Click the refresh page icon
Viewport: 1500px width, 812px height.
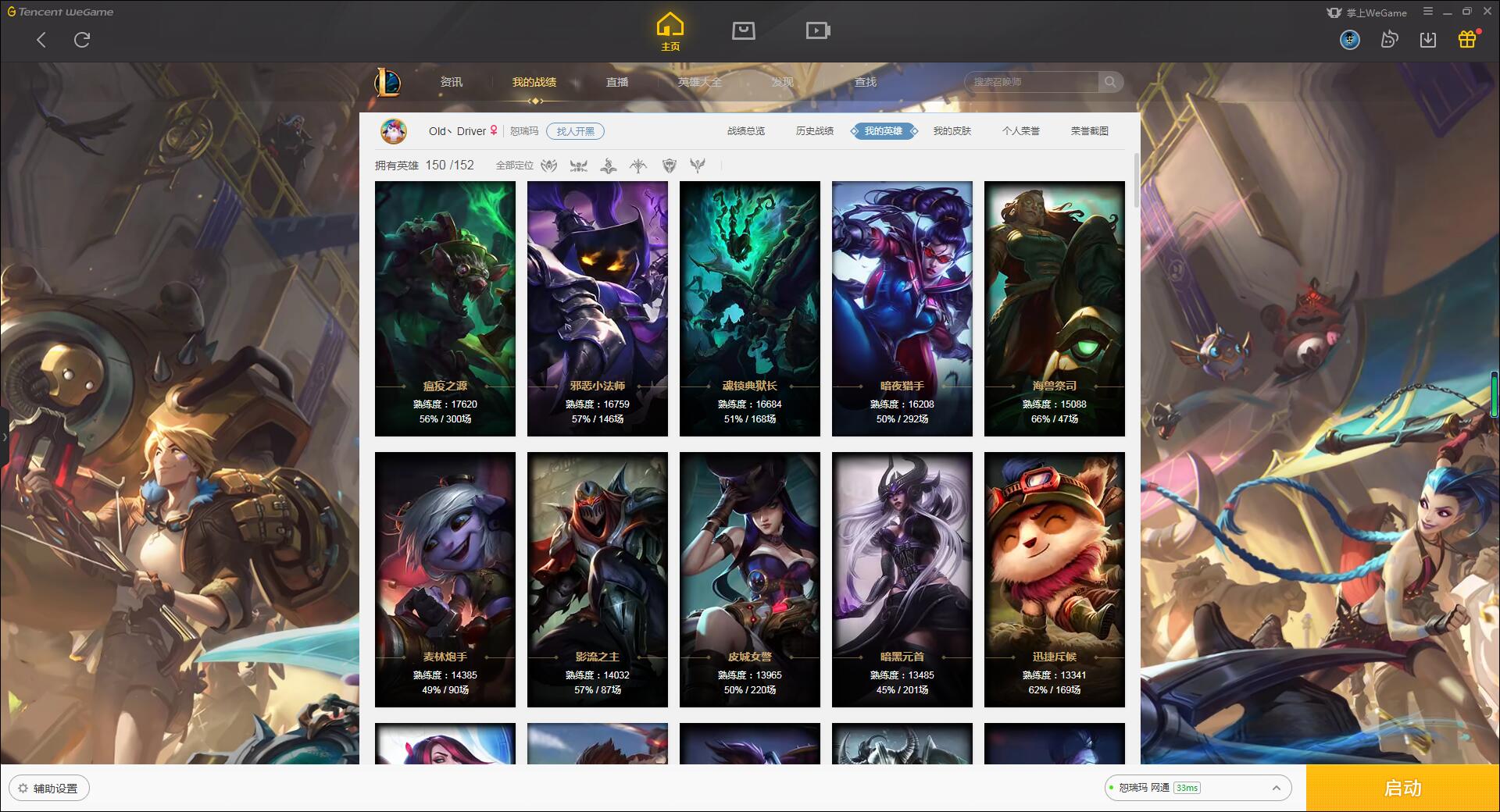click(82, 40)
